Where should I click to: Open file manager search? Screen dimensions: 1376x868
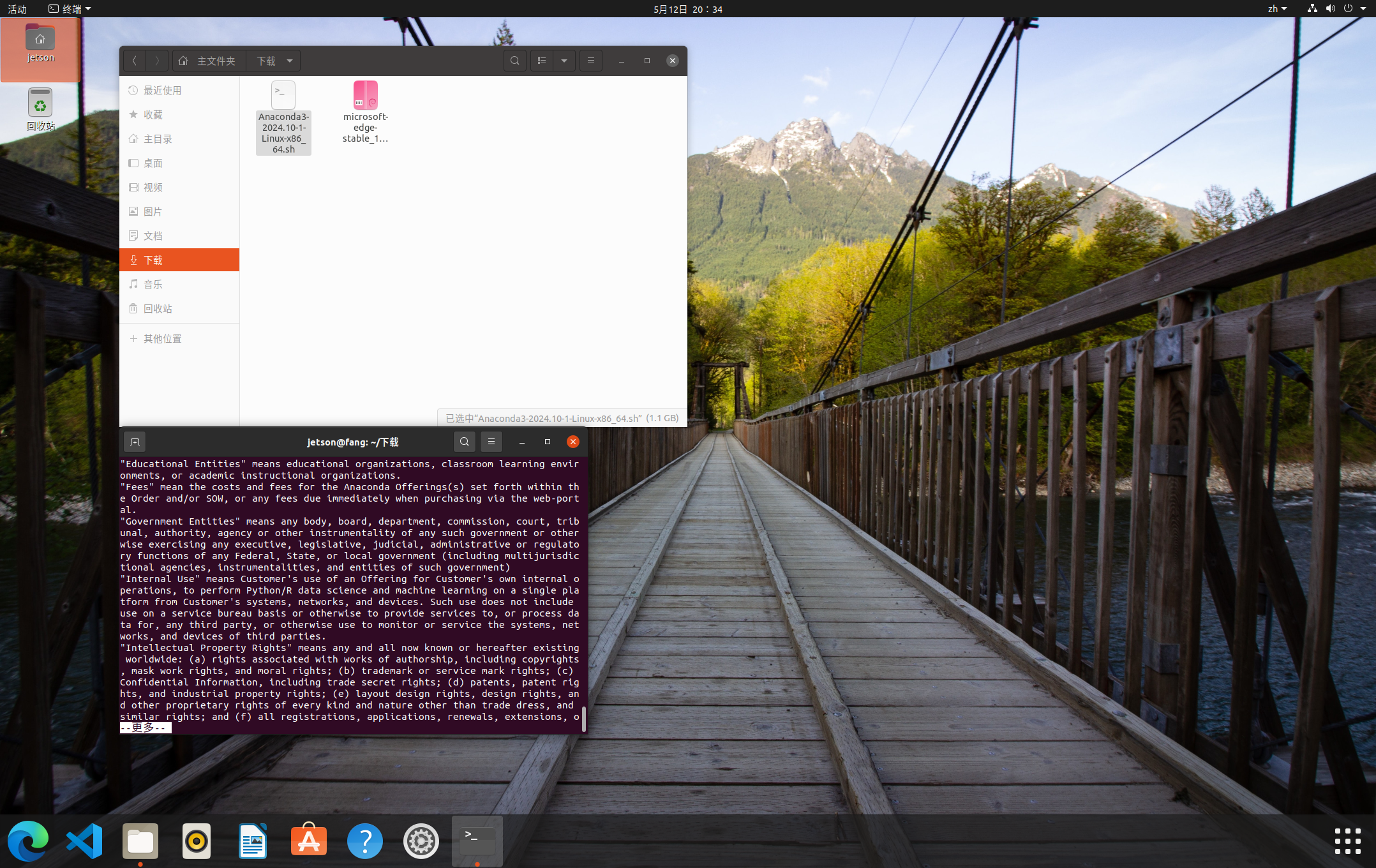coord(515,61)
